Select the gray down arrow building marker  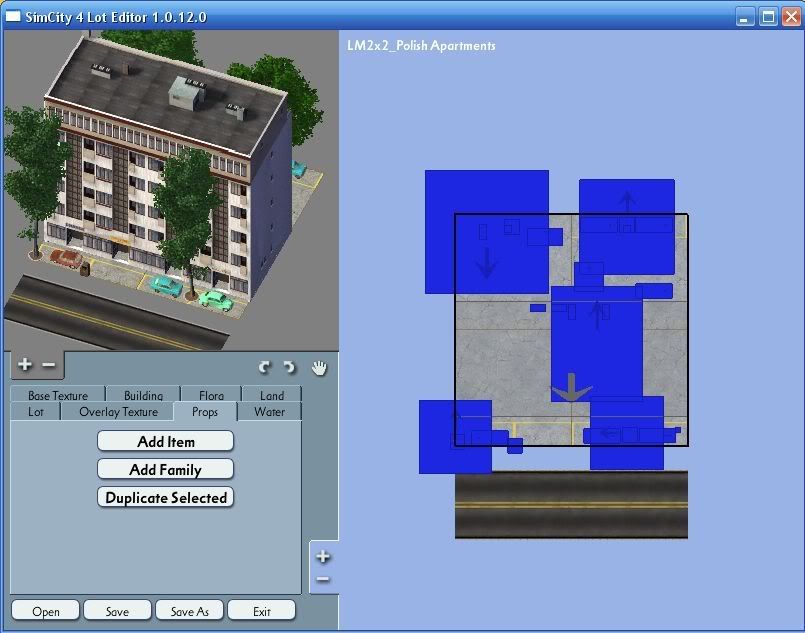pos(571,387)
